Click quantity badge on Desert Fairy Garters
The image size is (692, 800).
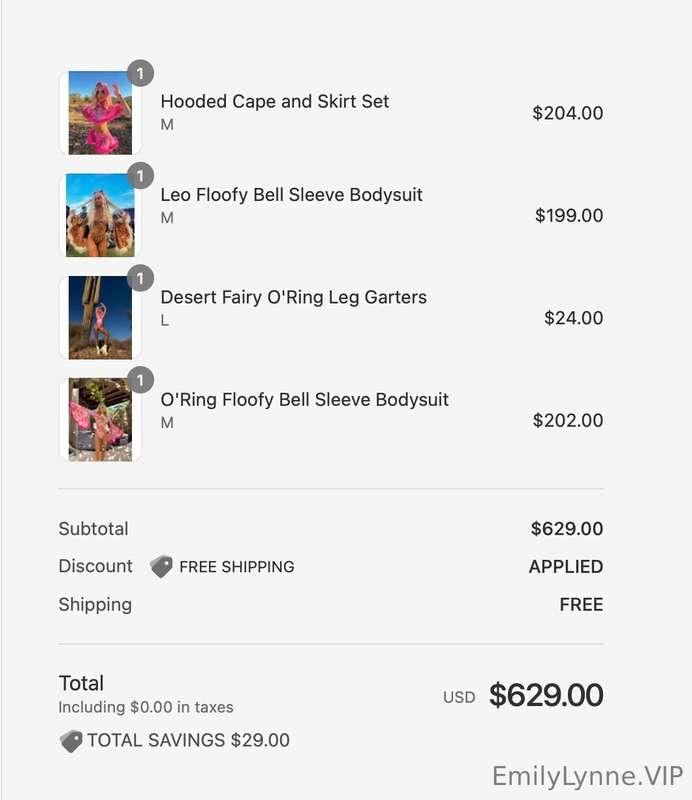point(141,277)
